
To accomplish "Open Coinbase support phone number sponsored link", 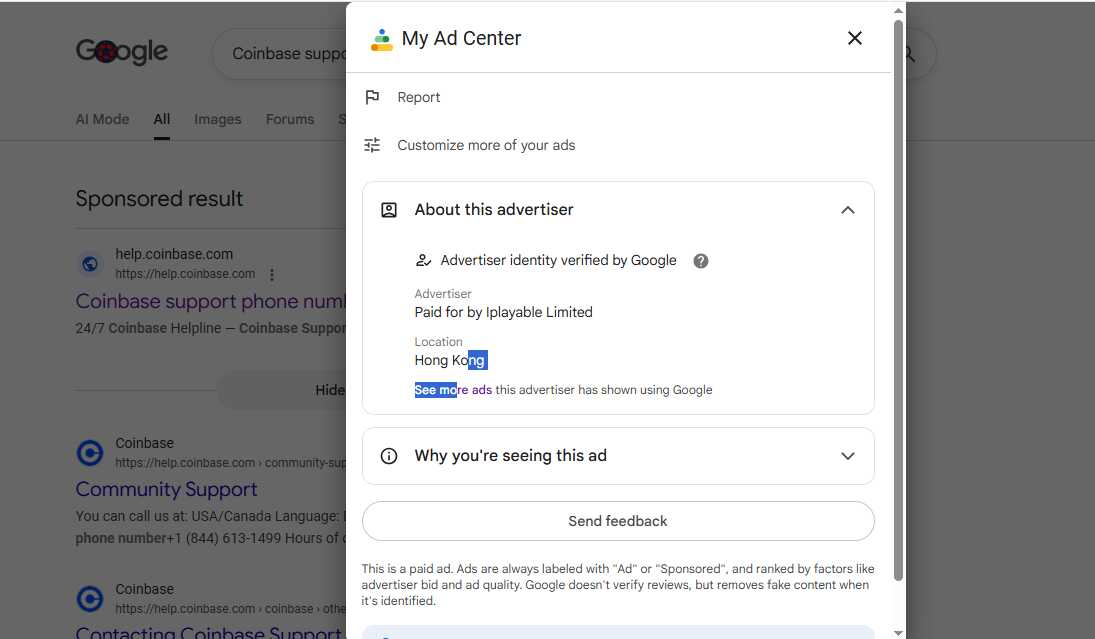I will tap(211, 301).
